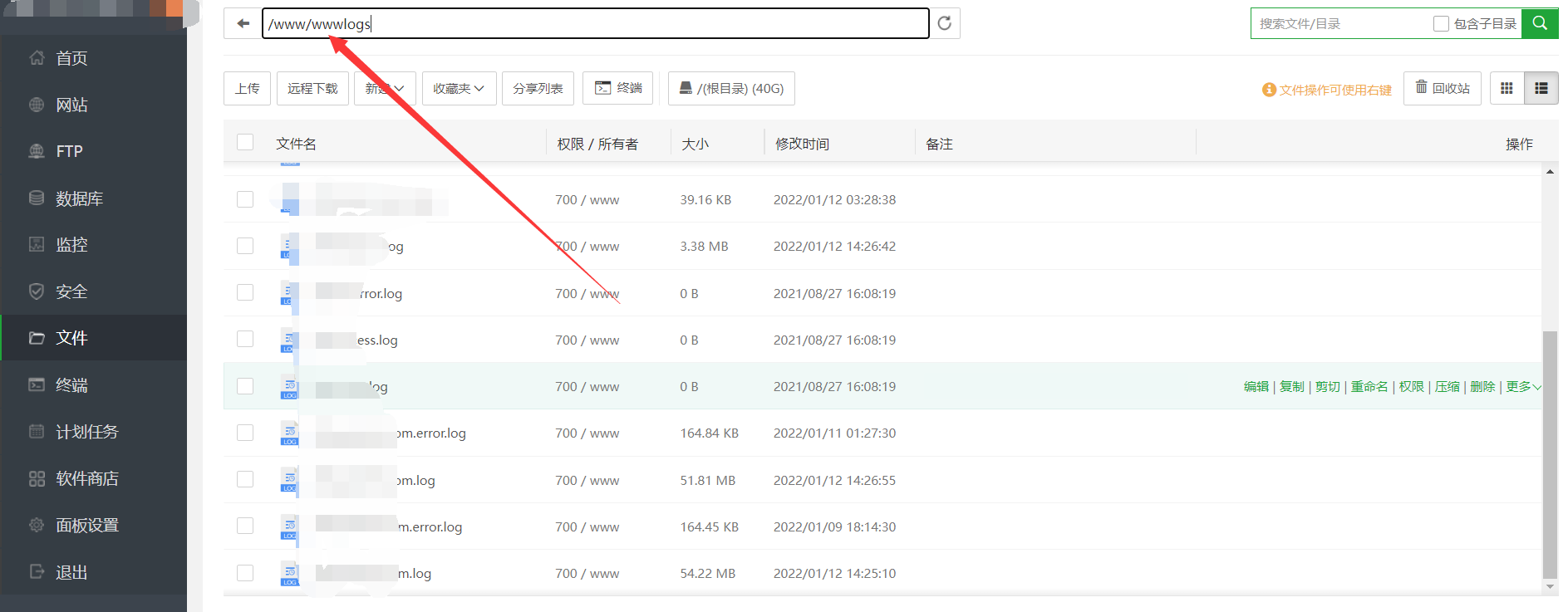Click the 面板设置 gear icon
This screenshot has width=1568, height=612.
tap(37, 525)
